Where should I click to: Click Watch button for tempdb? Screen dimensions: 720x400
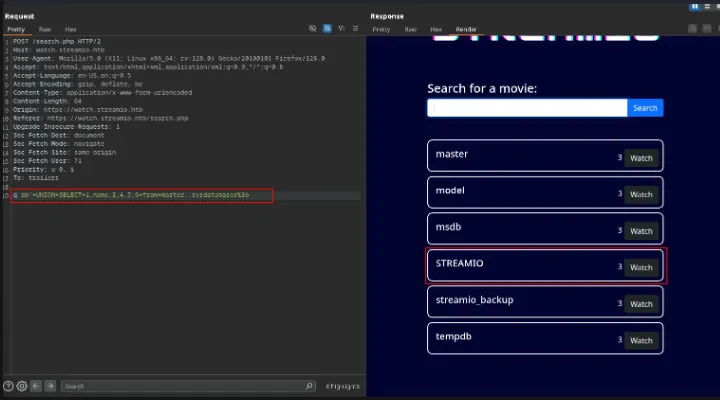pos(641,340)
